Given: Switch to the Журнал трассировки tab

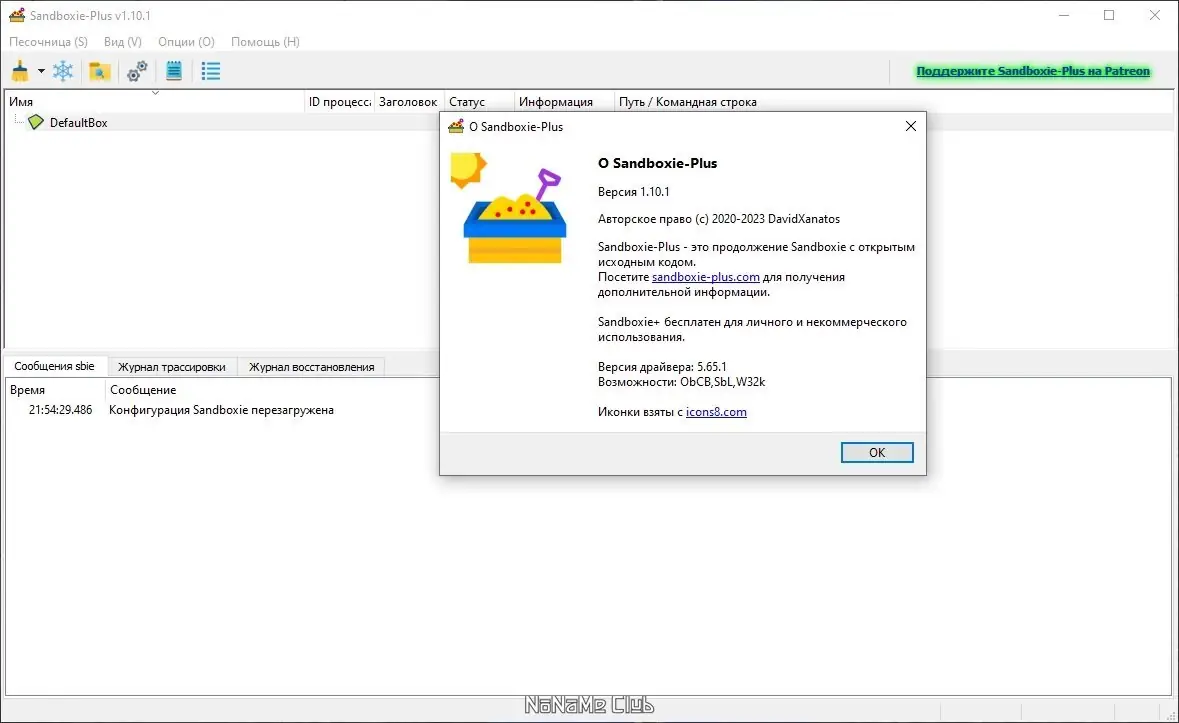Looking at the screenshot, I should (x=171, y=367).
